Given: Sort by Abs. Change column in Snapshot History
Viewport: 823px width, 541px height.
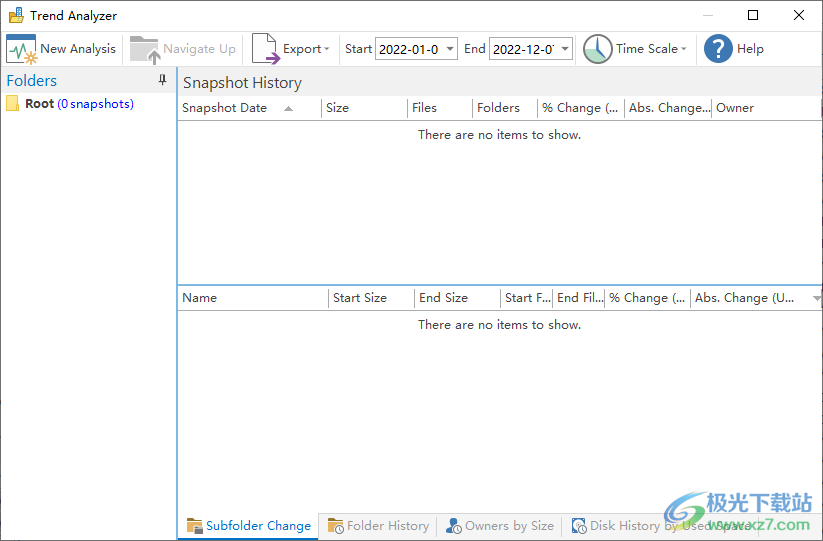Looking at the screenshot, I should point(668,108).
